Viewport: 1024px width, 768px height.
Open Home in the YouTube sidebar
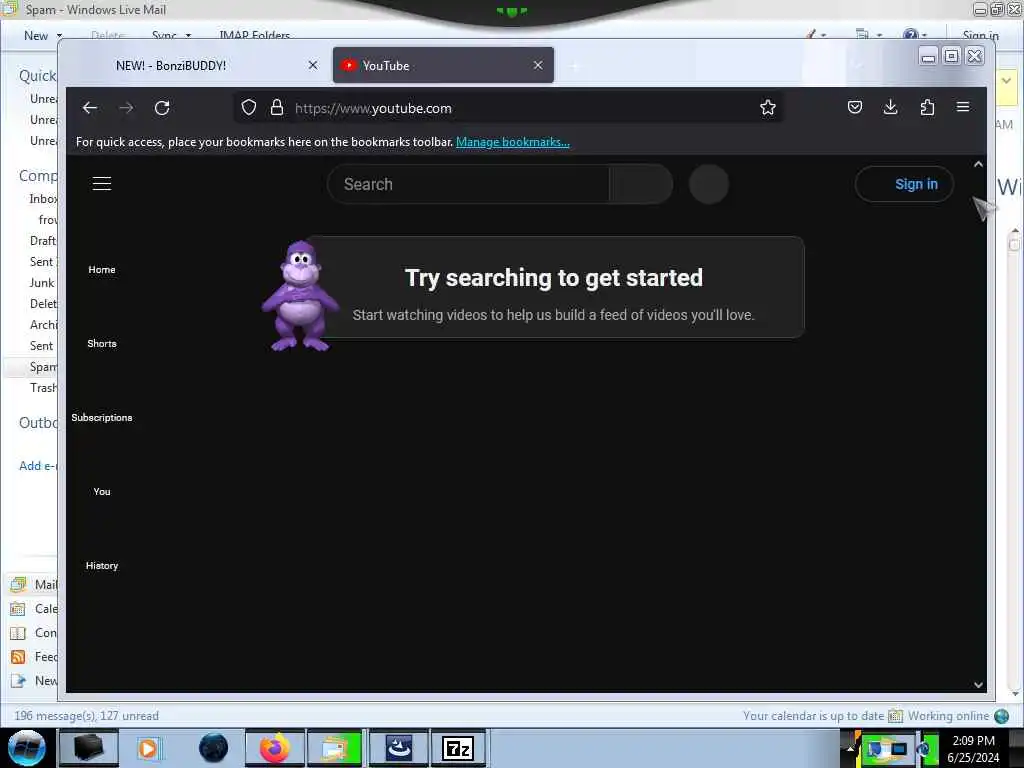pos(102,270)
